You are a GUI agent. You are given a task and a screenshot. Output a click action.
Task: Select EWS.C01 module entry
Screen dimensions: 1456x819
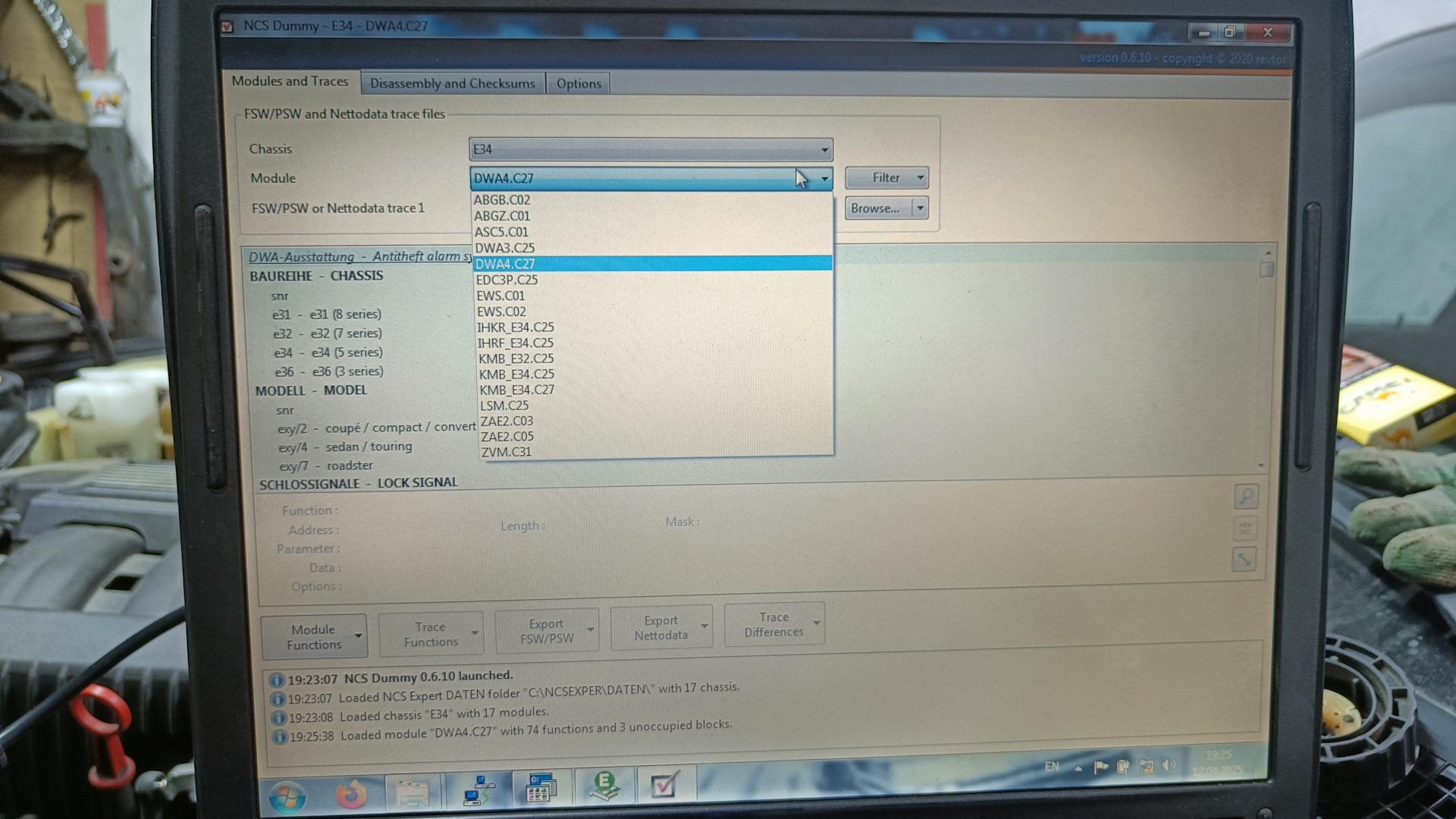click(653, 296)
